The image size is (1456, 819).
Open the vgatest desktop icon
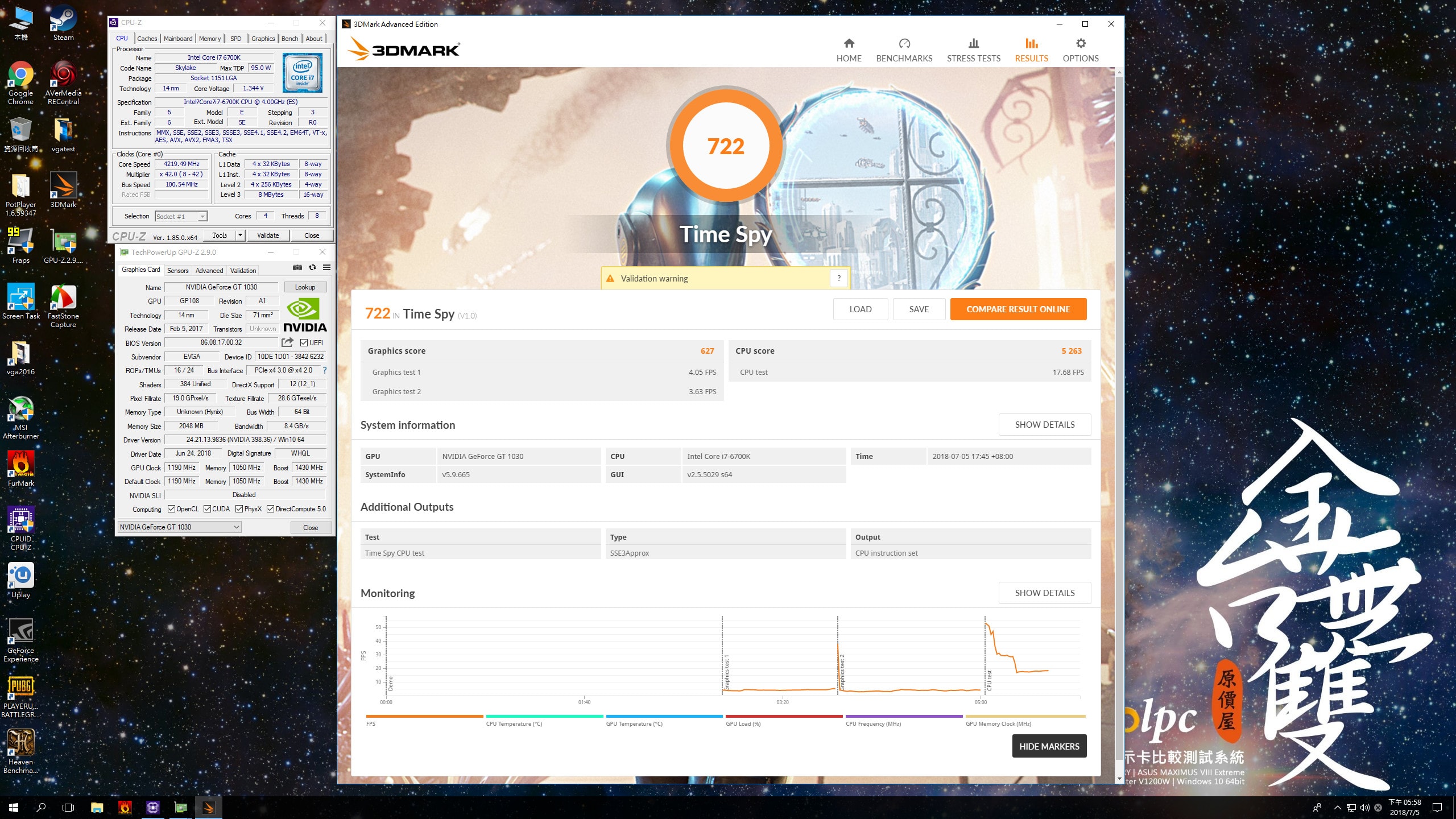pos(63,135)
